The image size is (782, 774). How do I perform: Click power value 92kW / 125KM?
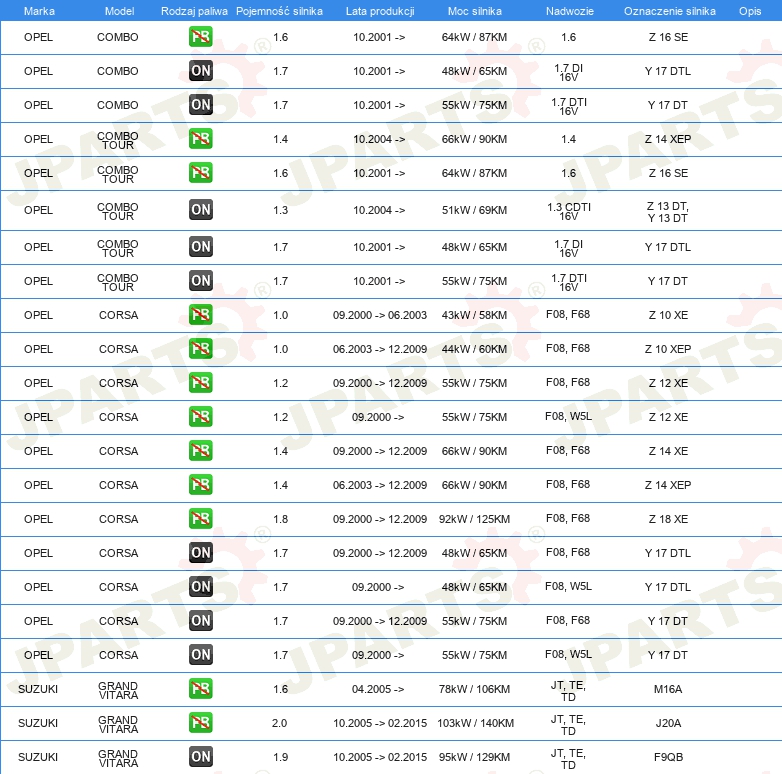(x=474, y=519)
